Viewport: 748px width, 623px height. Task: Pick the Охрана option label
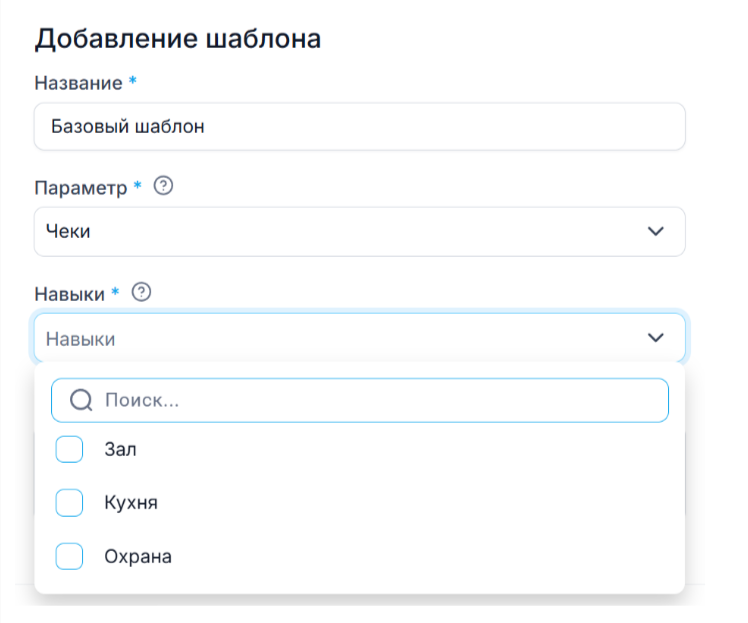(138, 556)
